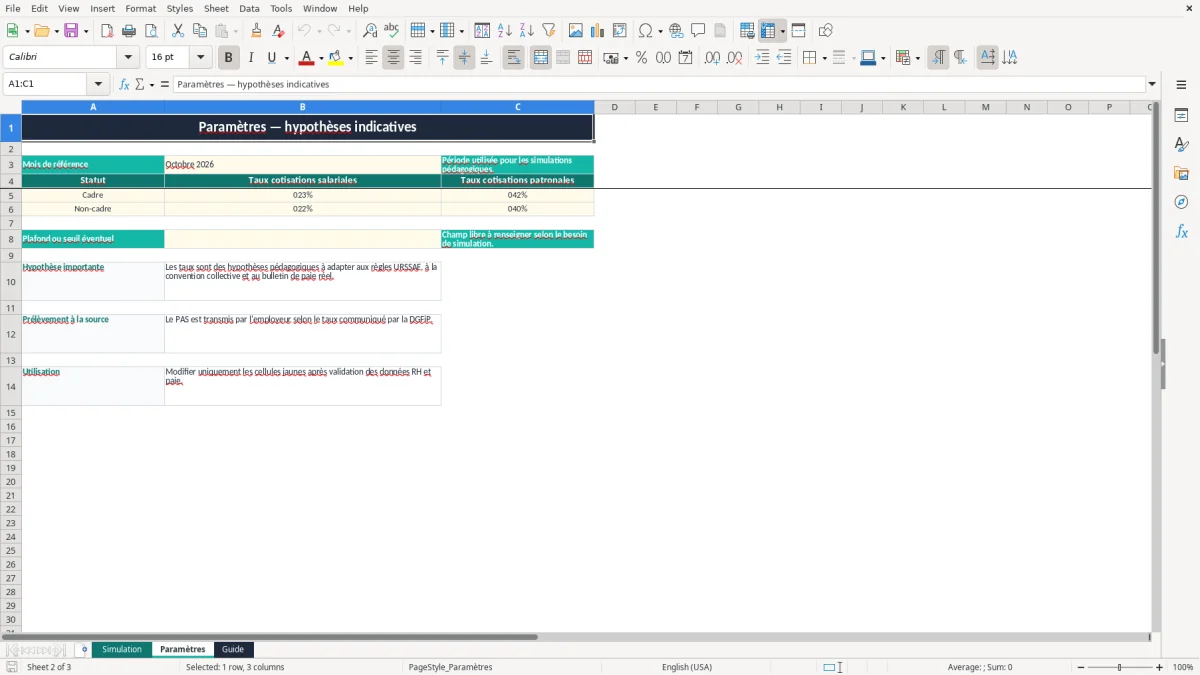The image size is (1200, 675).
Task: Expand the font size dropdown
Action: tap(200, 58)
